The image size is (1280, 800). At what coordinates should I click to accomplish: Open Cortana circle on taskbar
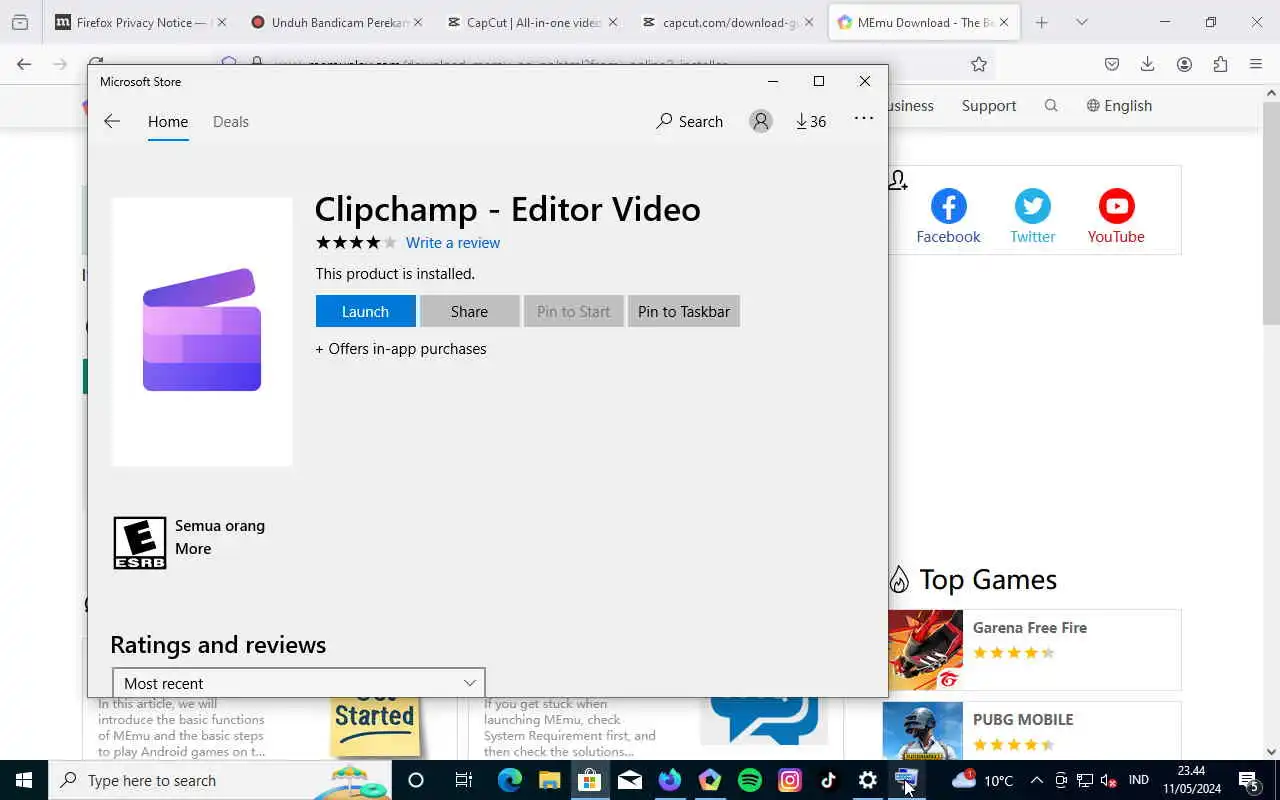416,780
